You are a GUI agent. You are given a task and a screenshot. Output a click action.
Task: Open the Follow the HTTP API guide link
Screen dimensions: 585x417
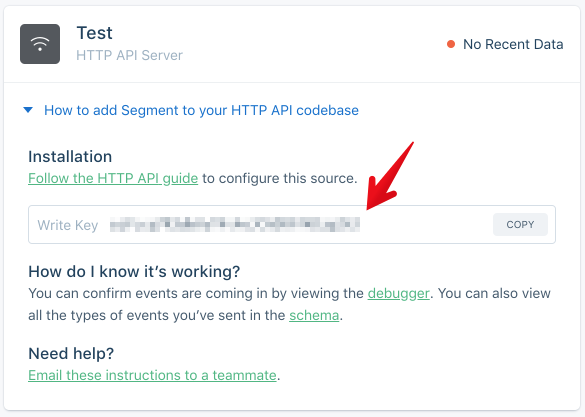(x=113, y=178)
